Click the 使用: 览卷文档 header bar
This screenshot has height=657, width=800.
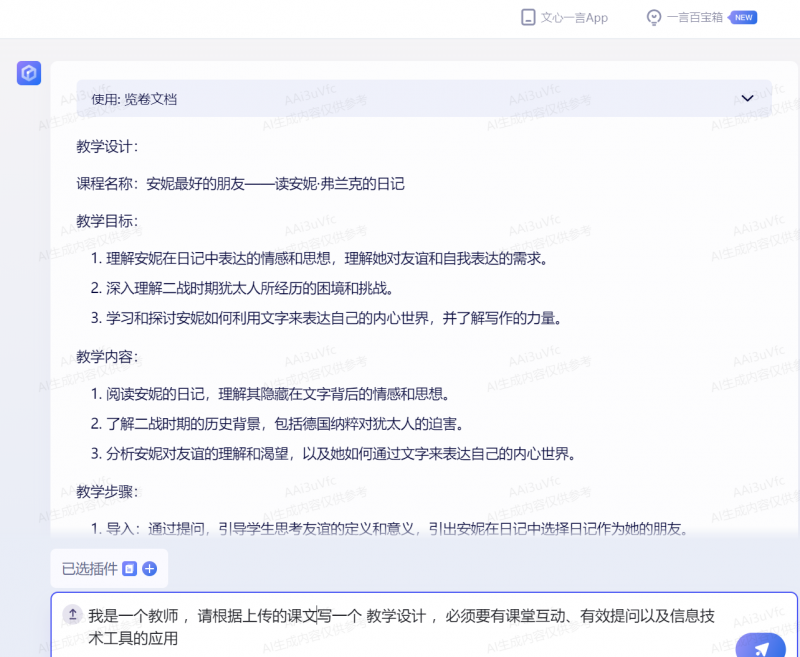(x=420, y=98)
